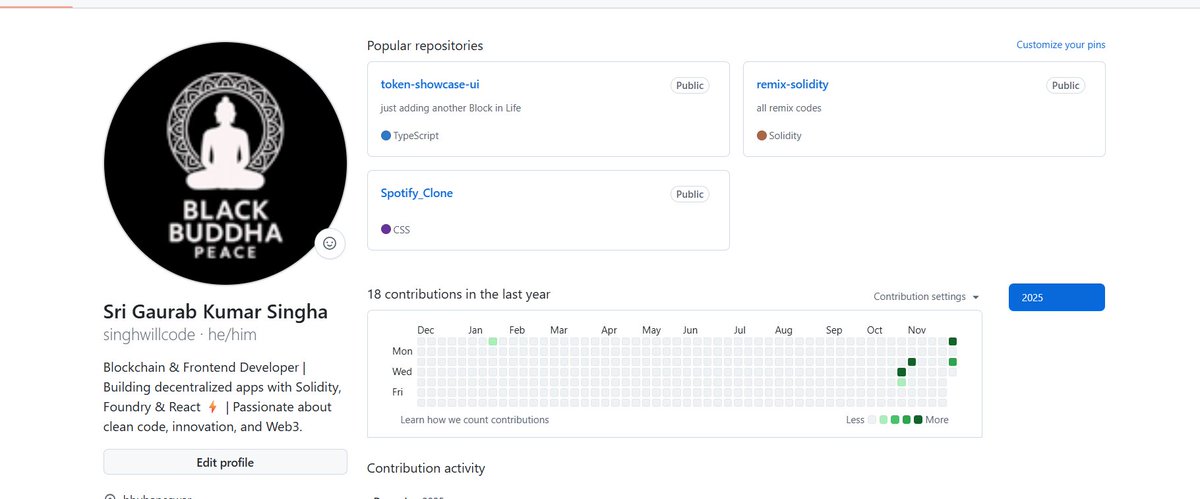Image resolution: width=1200 pixels, height=499 pixels.
Task: Click the Jul month label in graph
Action: tap(740, 330)
